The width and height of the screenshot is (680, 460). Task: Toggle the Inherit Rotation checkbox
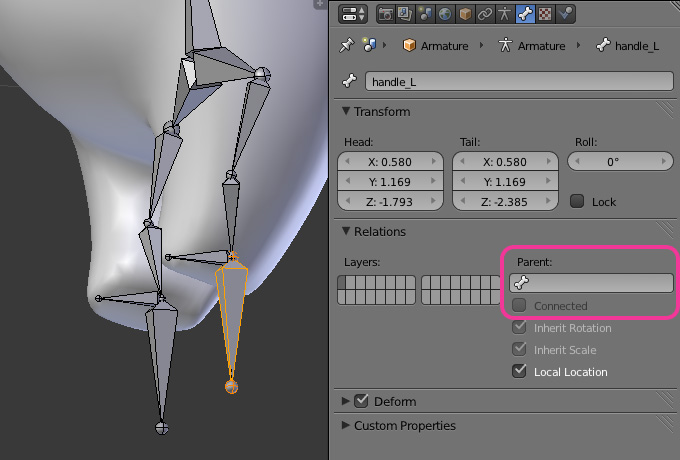519,327
